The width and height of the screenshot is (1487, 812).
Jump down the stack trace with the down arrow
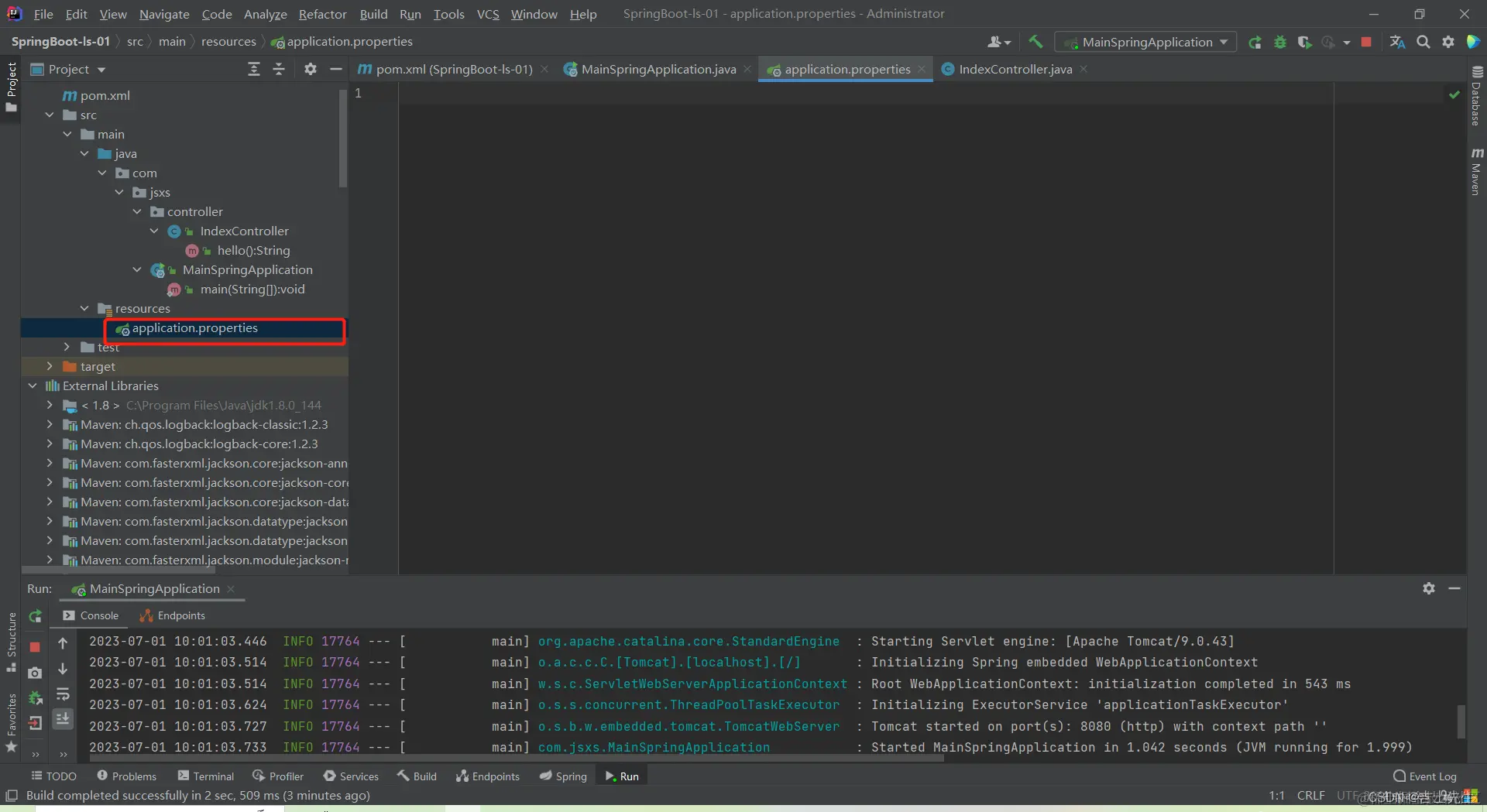64,669
